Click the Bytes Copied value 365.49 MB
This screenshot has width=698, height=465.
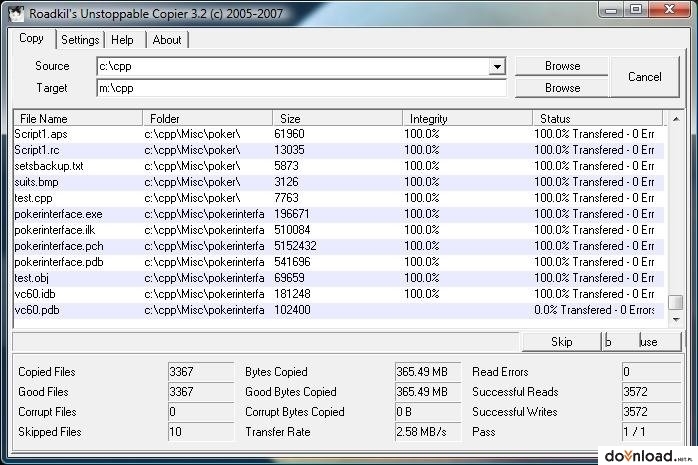pos(428,372)
